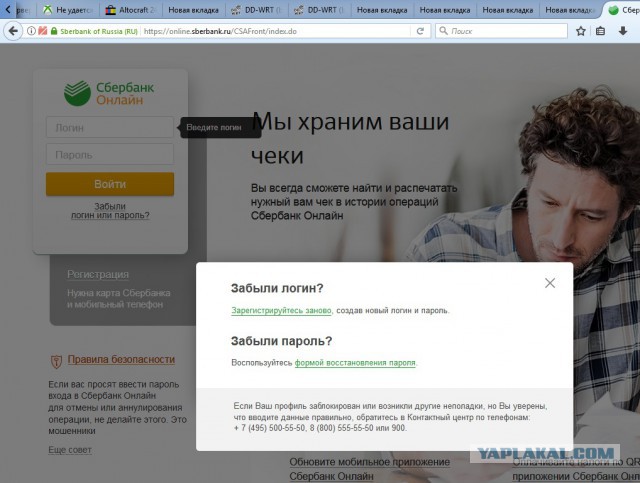Click the Пароль input field

pyautogui.click(x=110, y=154)
